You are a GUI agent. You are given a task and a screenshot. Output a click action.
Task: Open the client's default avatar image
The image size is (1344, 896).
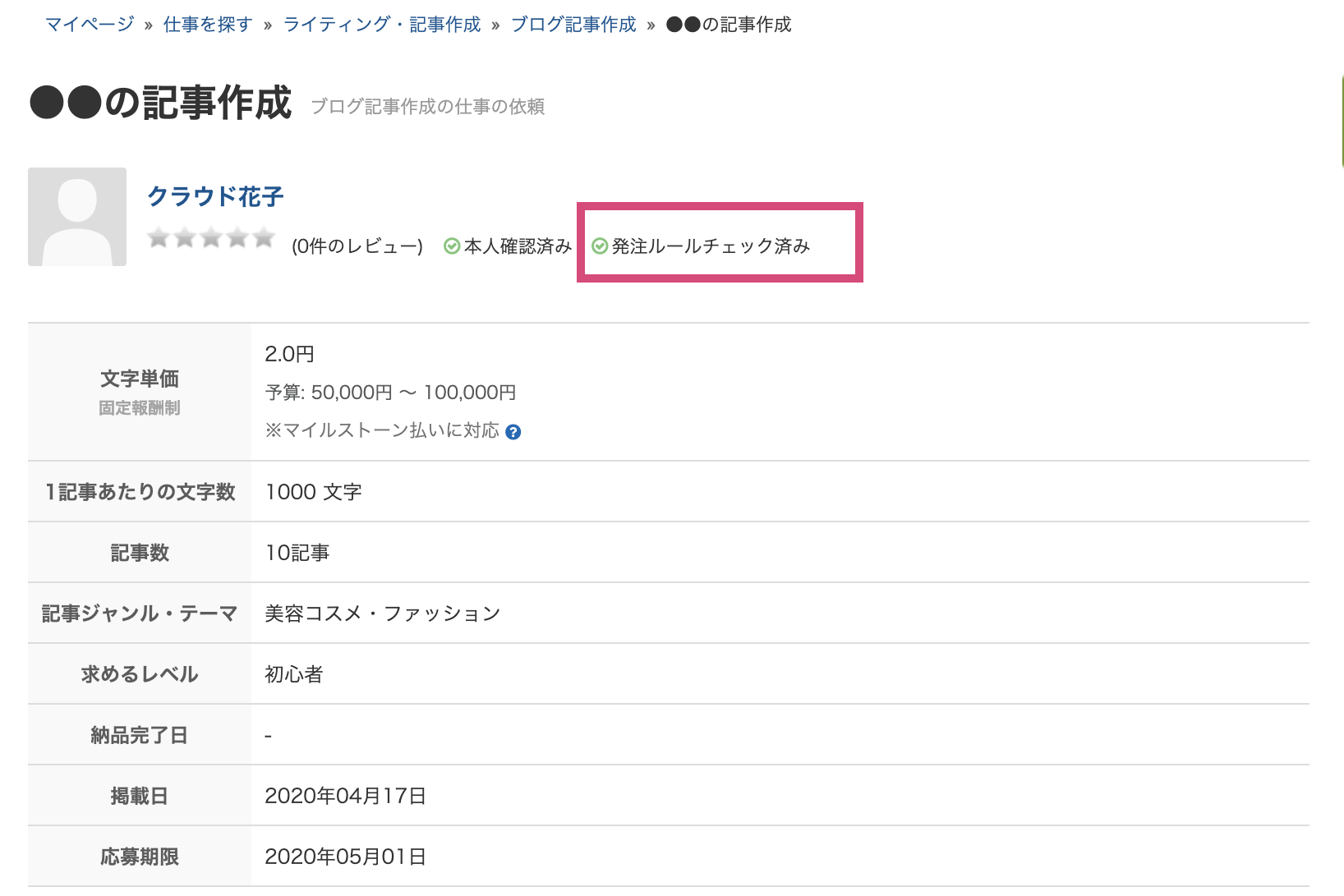point(77,217)
